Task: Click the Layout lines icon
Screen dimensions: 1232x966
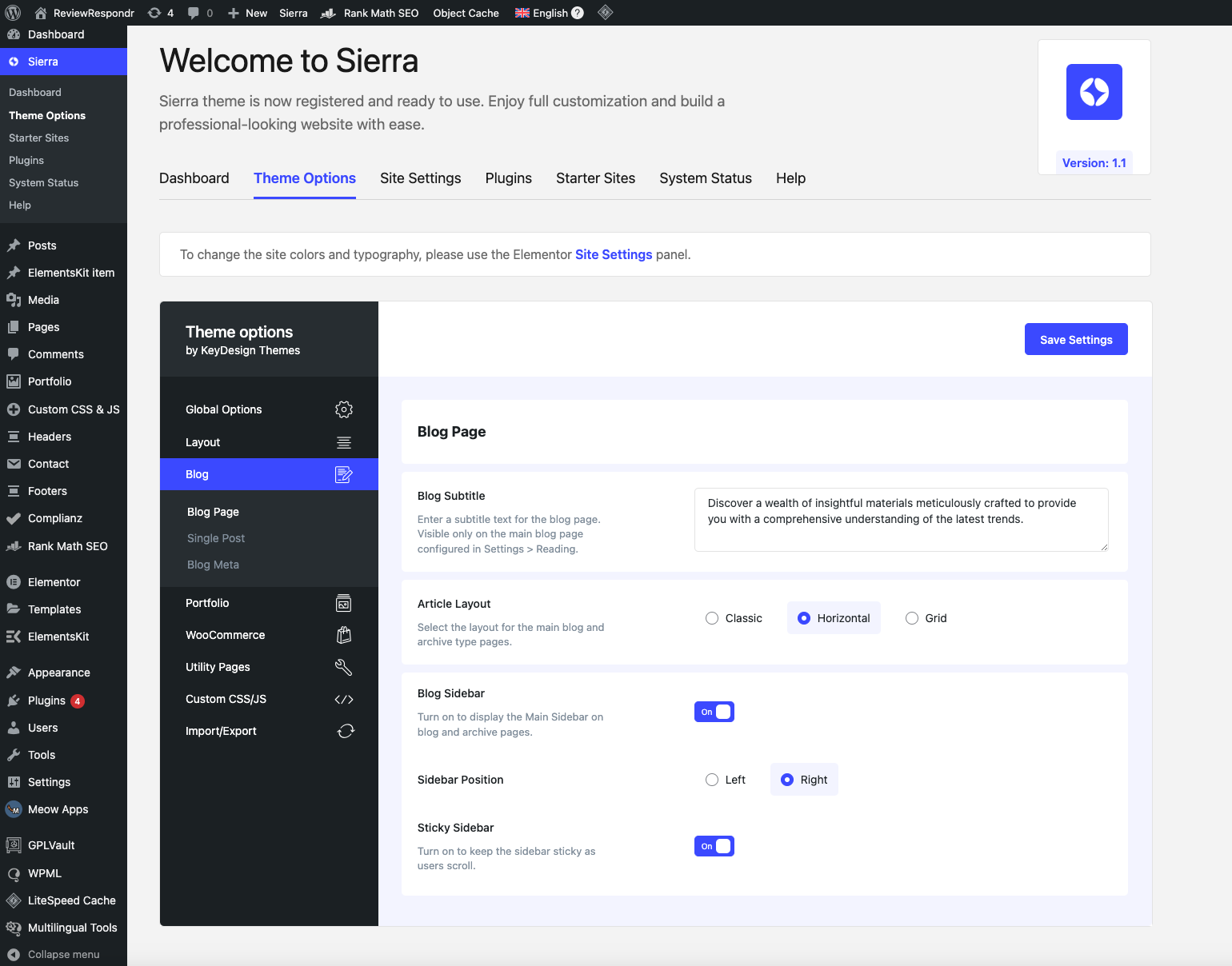Action: point(344,442)
